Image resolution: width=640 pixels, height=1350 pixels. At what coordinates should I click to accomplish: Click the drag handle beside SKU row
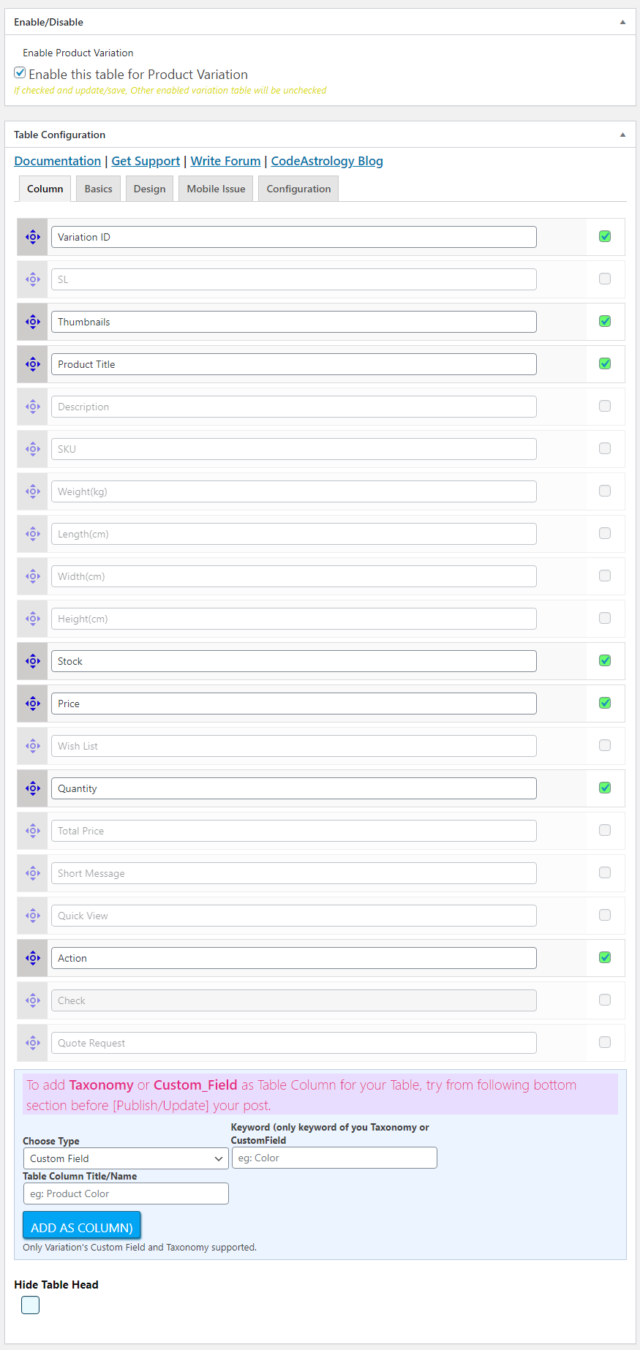(x=32, y=449)
